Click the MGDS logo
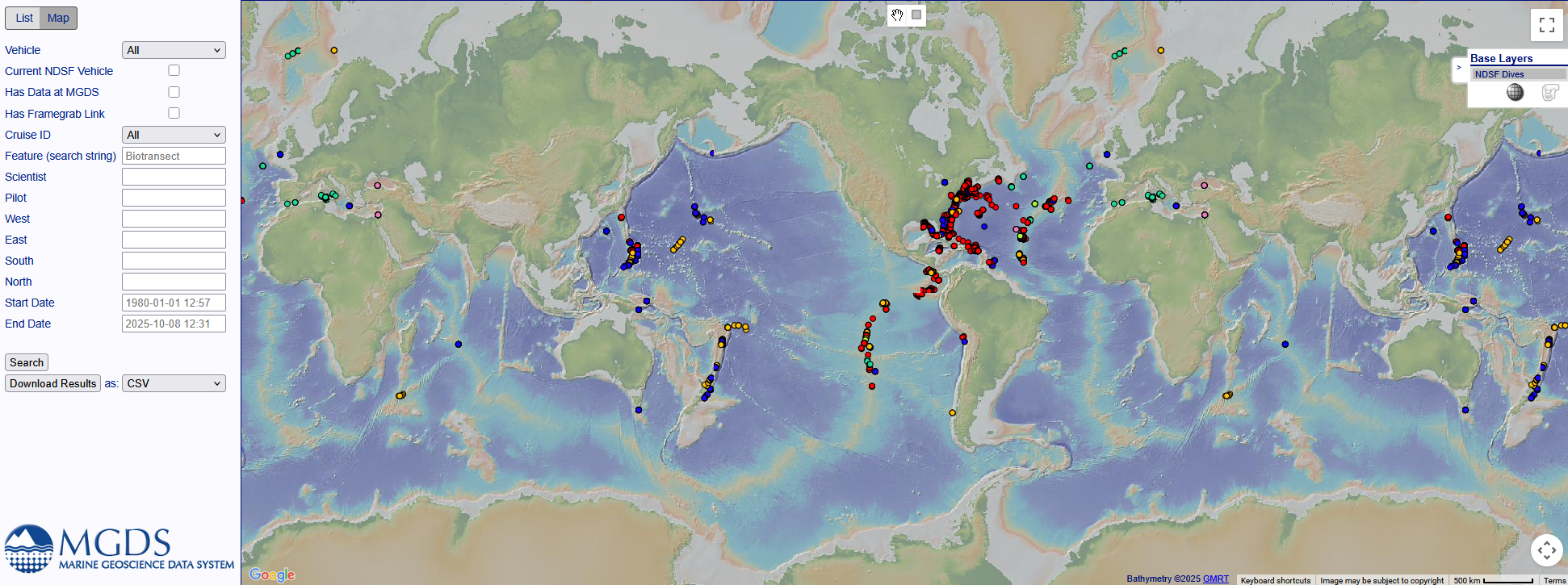 (x=119, y=549)
